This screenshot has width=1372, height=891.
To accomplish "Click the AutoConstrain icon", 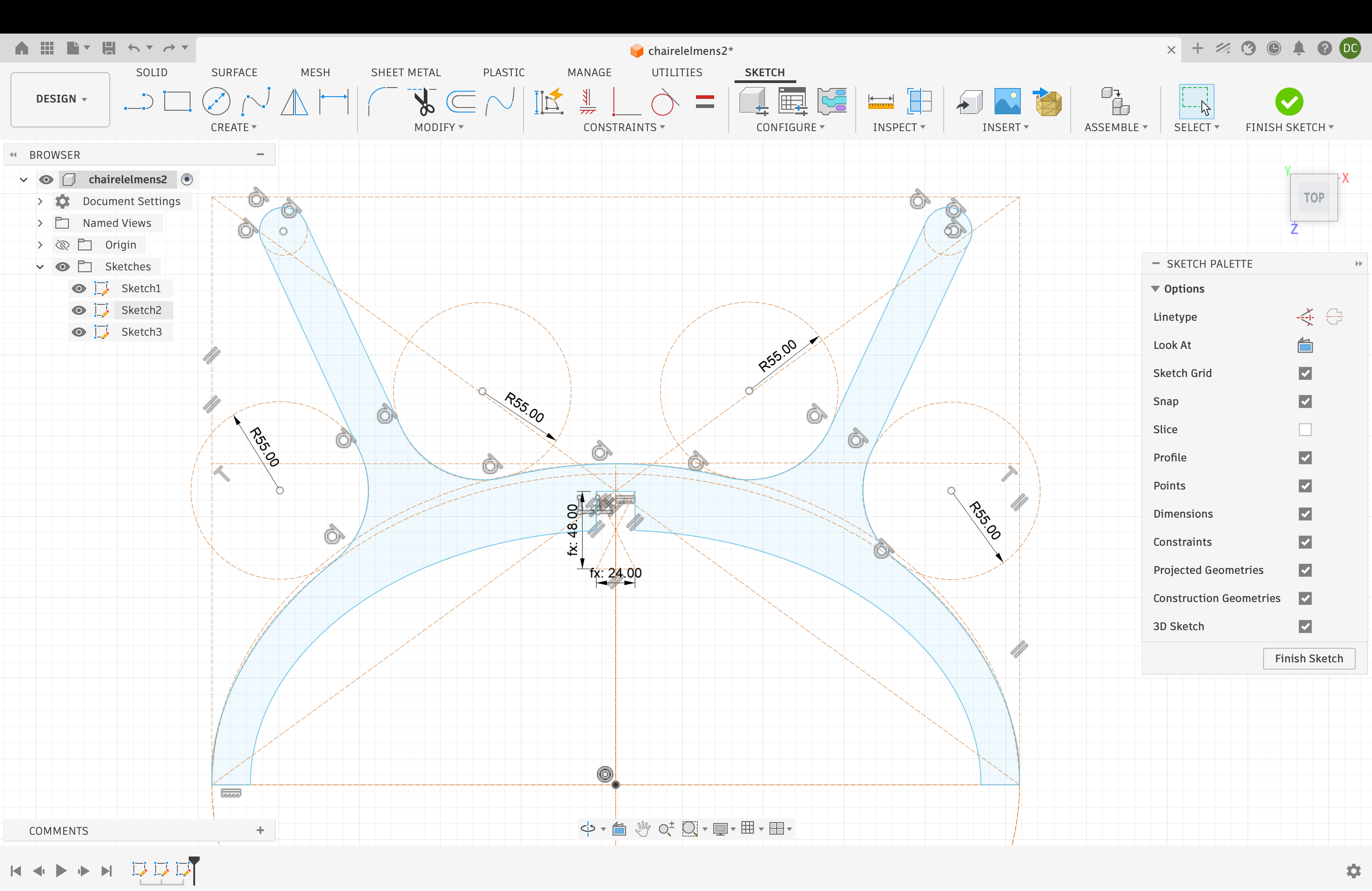I will 549,102.
